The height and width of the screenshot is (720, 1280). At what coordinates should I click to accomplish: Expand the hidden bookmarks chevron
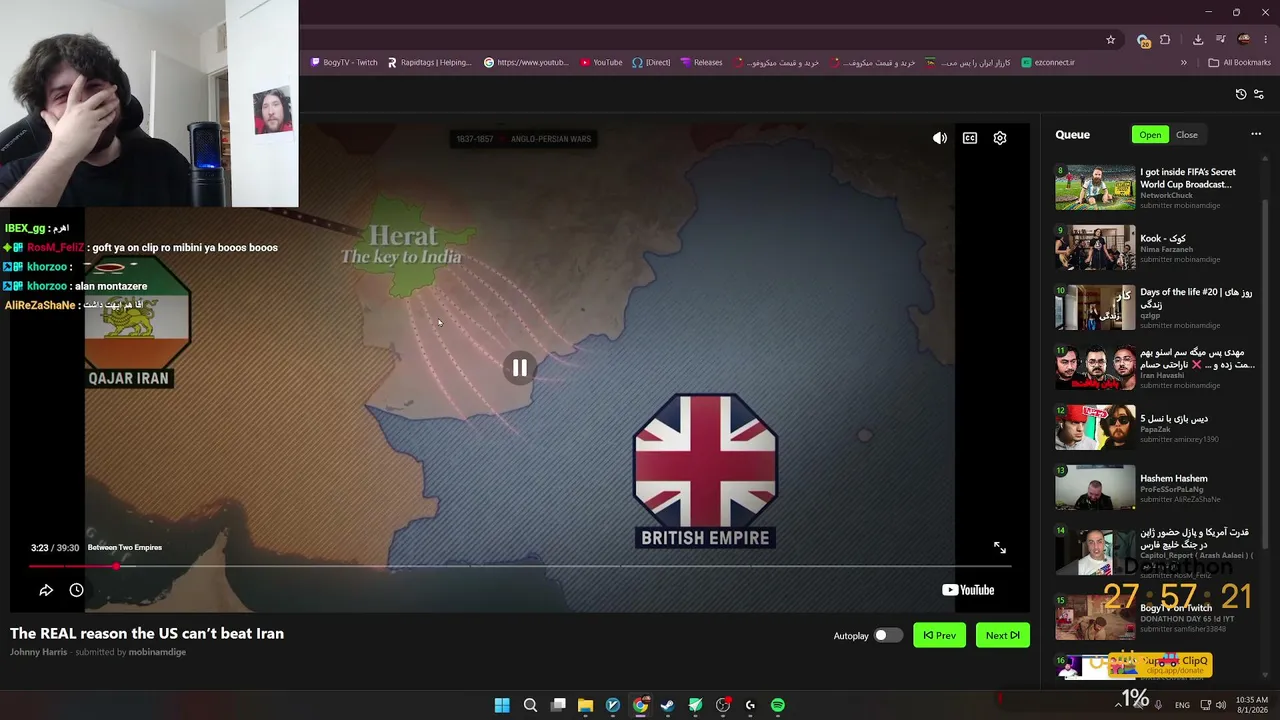click(x=1183, y=62)
